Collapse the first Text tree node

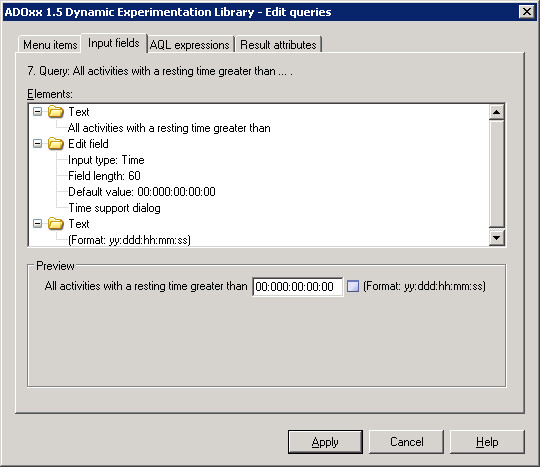point(37,112)
